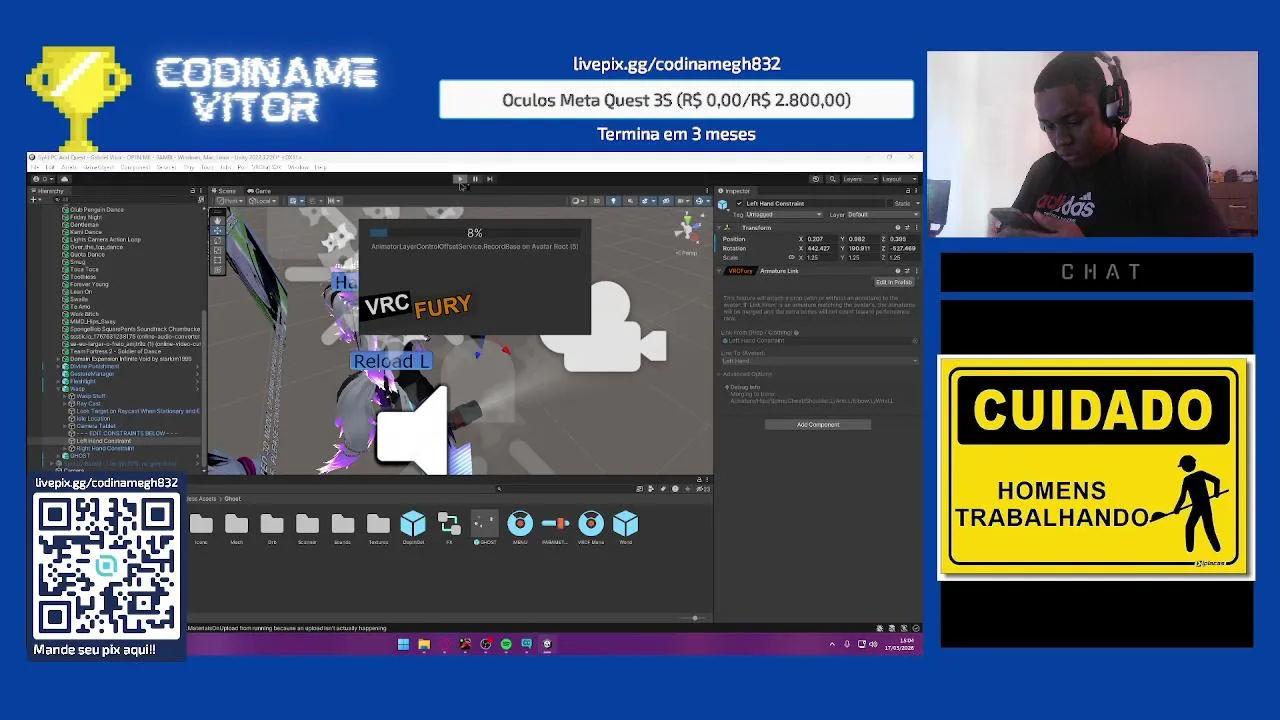The height and width of the screenshot is (720, 1280).
Task: Select the DepthGet prefab asset
Action: [413, 527]
